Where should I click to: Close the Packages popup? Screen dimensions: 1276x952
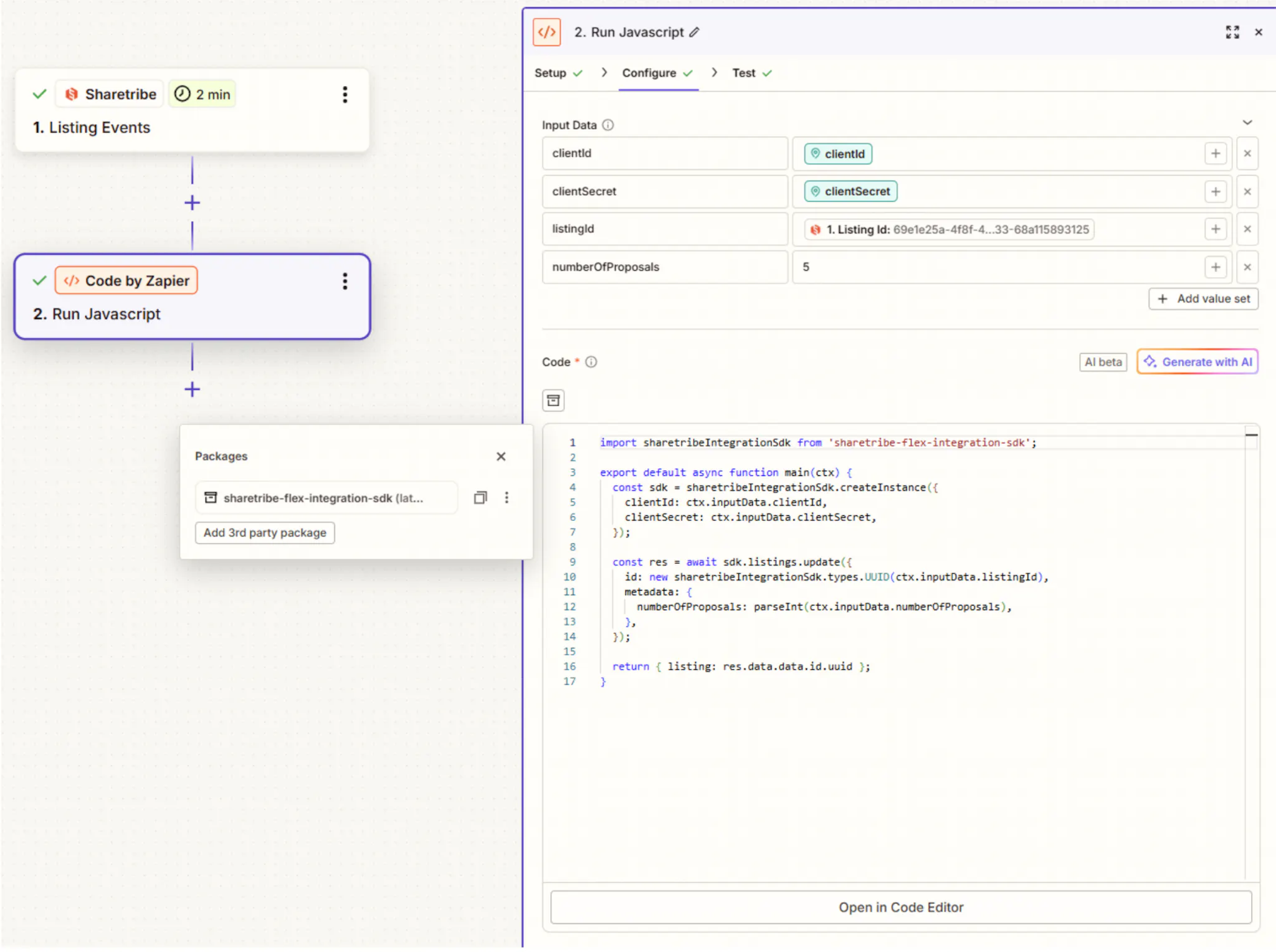501,457
